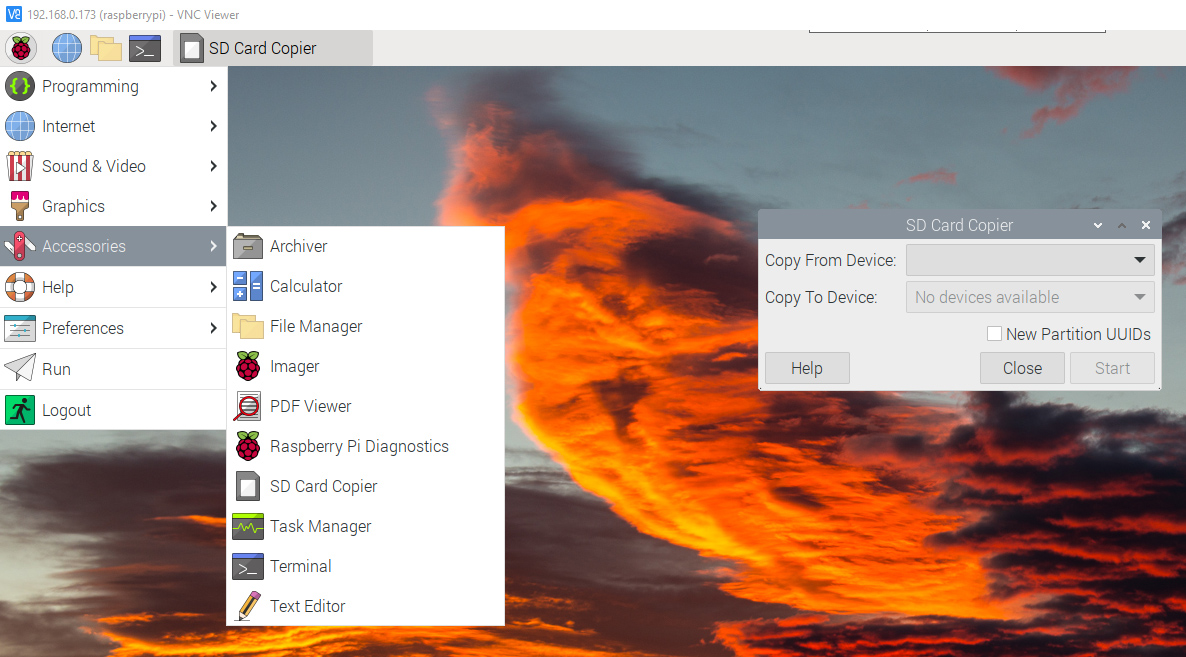Open the File Manager folder icon in taskbar
The height and width of the screenshot is (657, 1186).
[106, 48]
